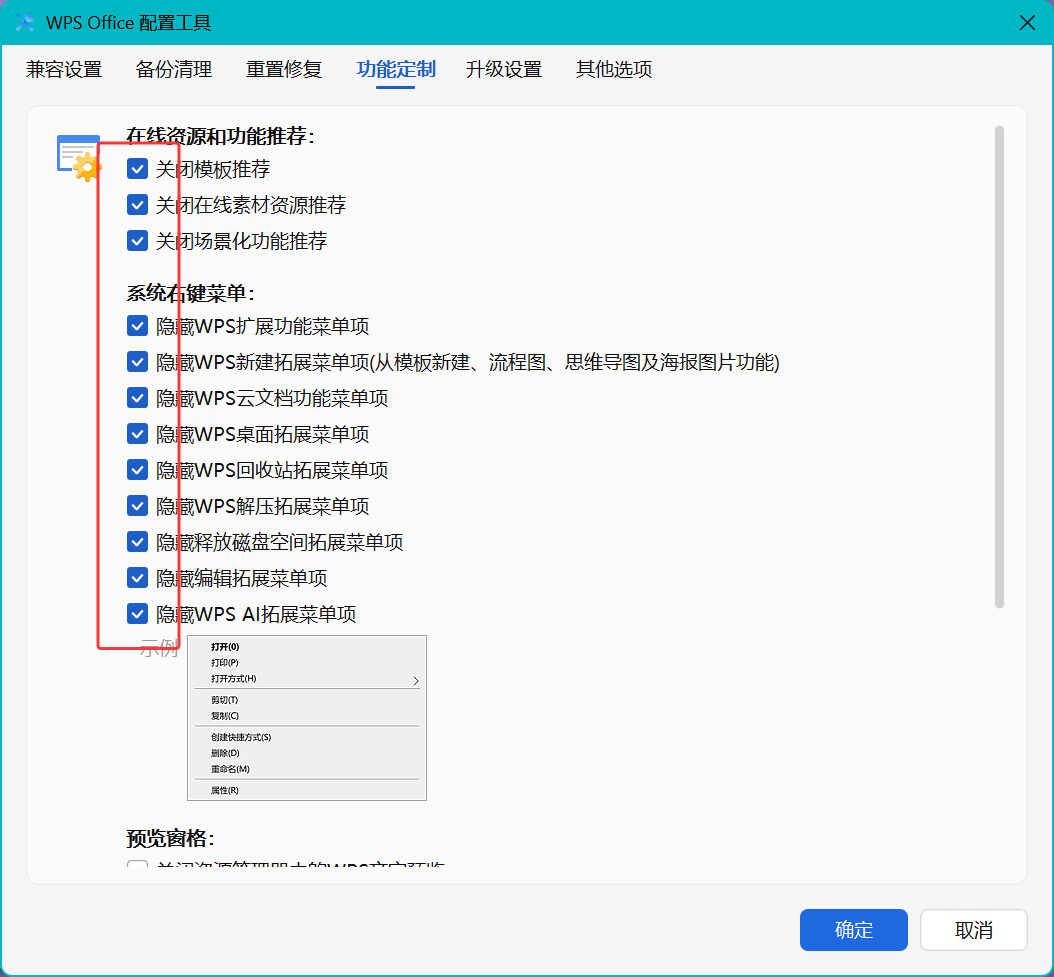The height and width of the screenshot is (977, 1054).
Task: Close the WPS Office configuration tool window
Action: (x=1026, y=22)
